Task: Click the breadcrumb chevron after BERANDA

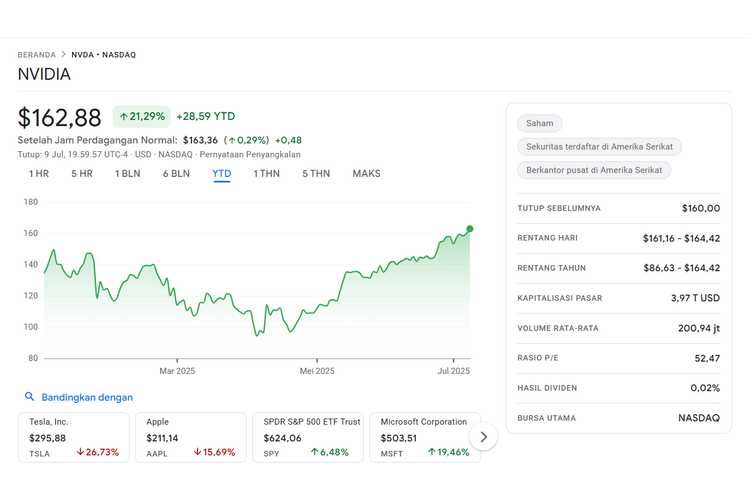Action: pyautogui.click(x=63, y=55)
